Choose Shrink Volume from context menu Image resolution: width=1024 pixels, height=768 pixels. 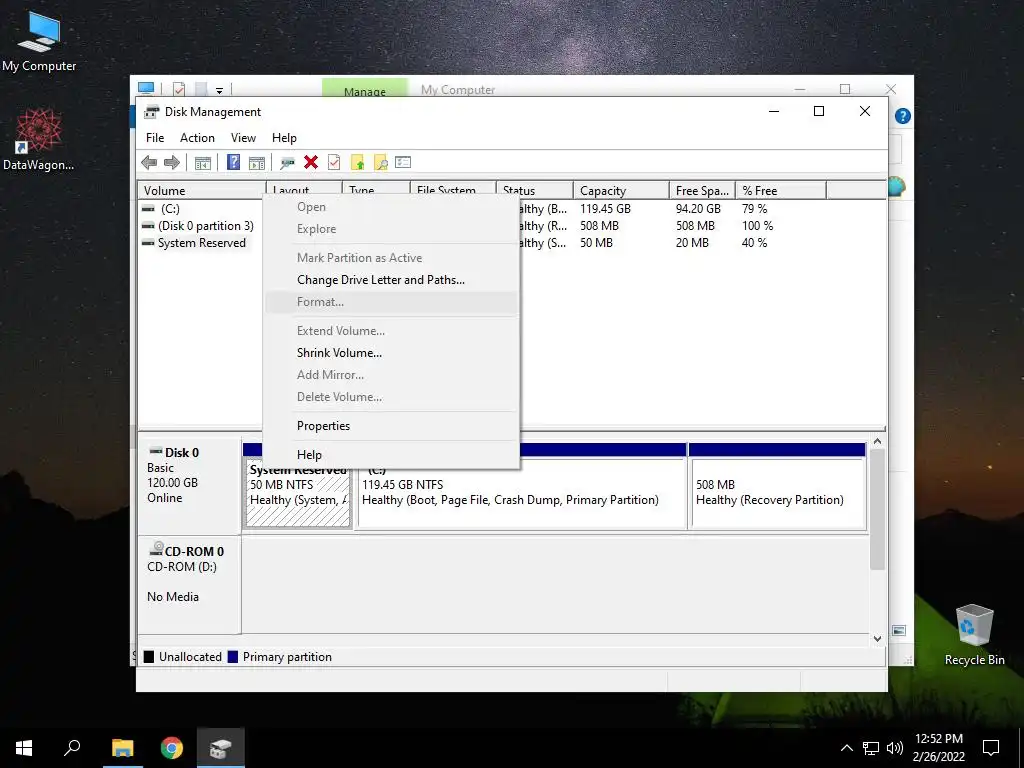391,353
